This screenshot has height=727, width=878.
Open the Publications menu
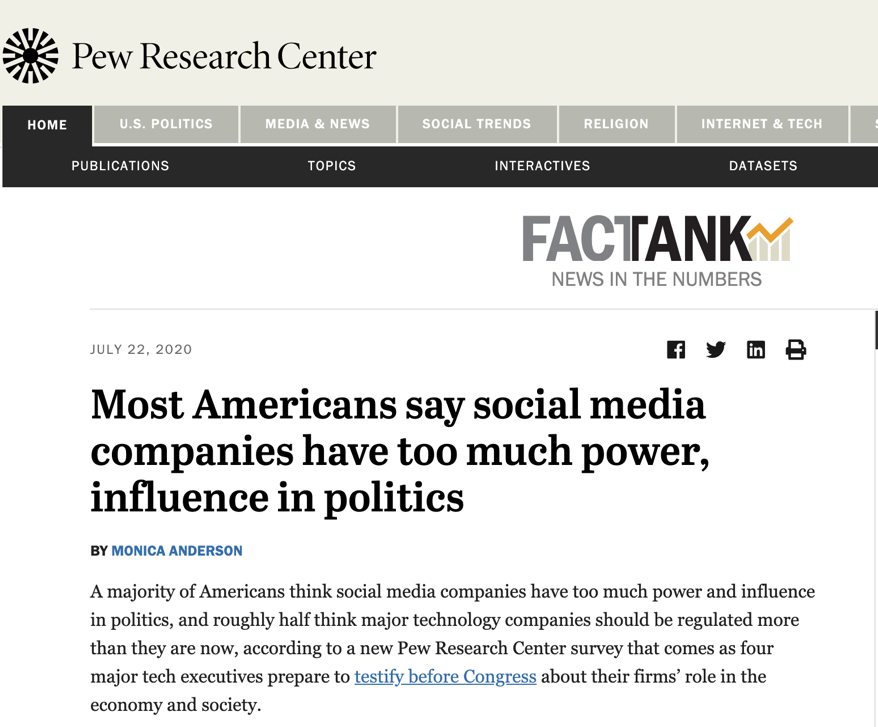[120, 166]
